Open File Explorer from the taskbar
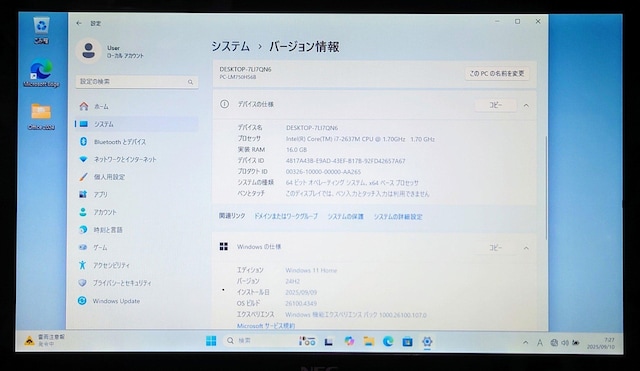Viewport: 640px width, 371px height. [x=369, y=341]
